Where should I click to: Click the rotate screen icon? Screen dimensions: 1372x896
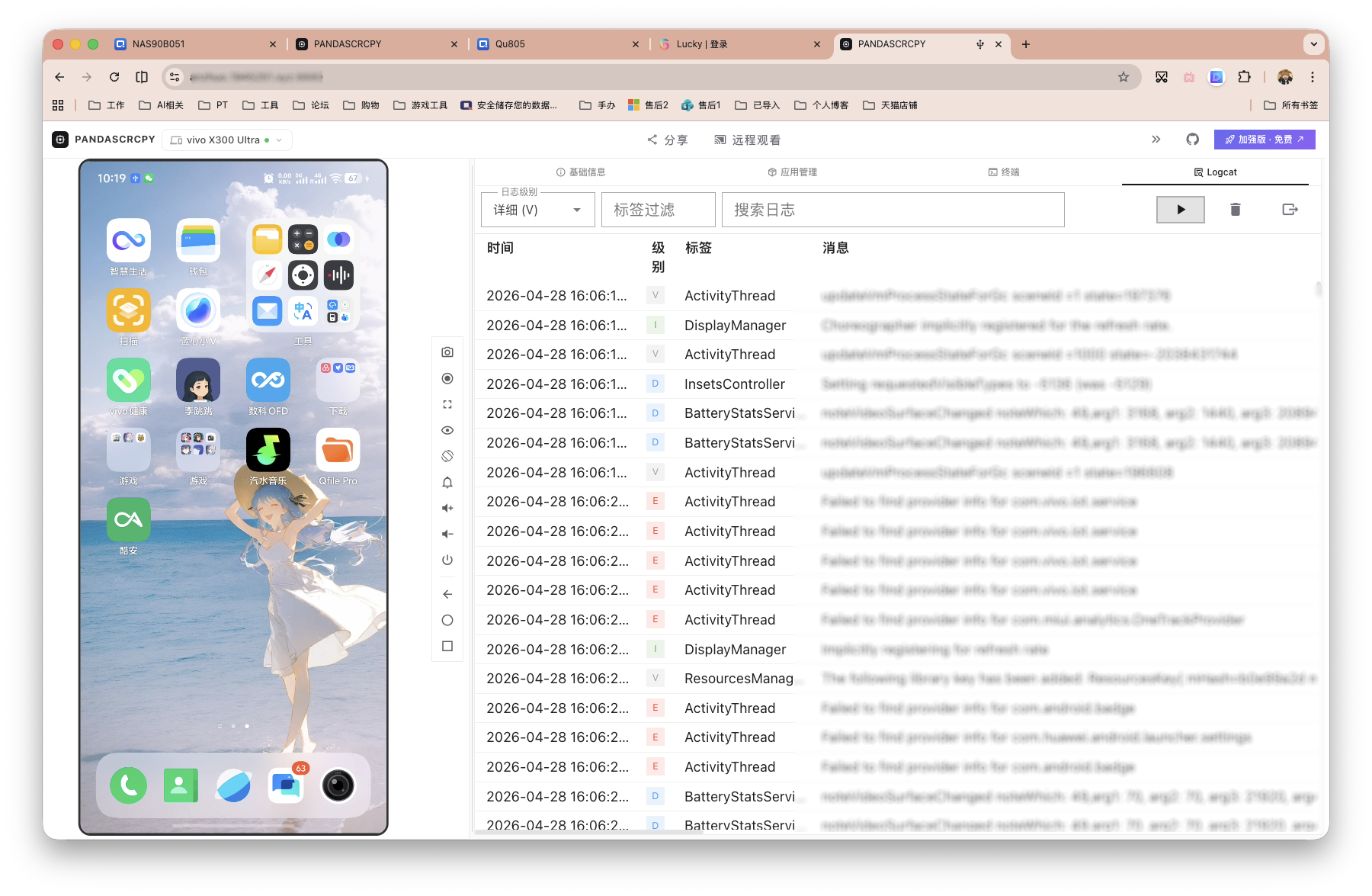coord(447,456)
